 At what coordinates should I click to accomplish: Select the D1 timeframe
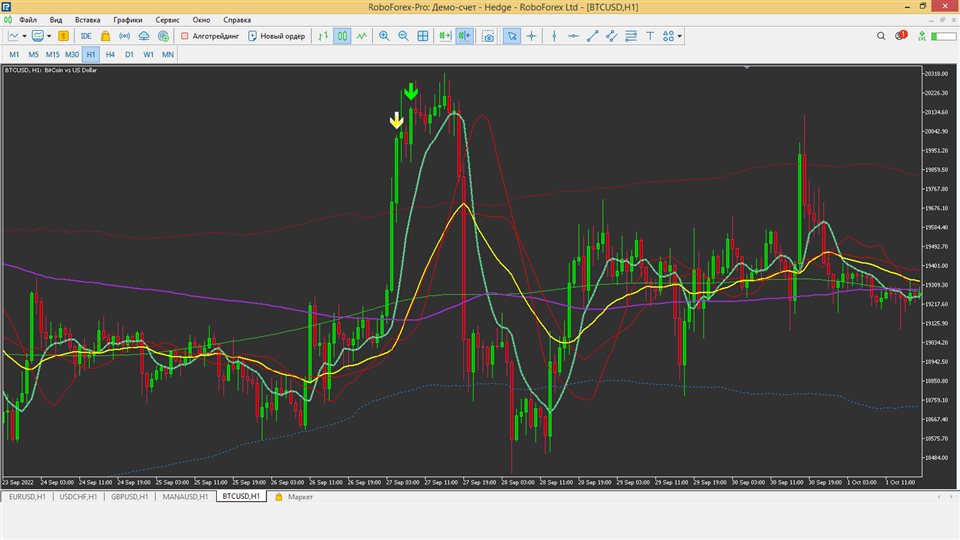[129, 54]
